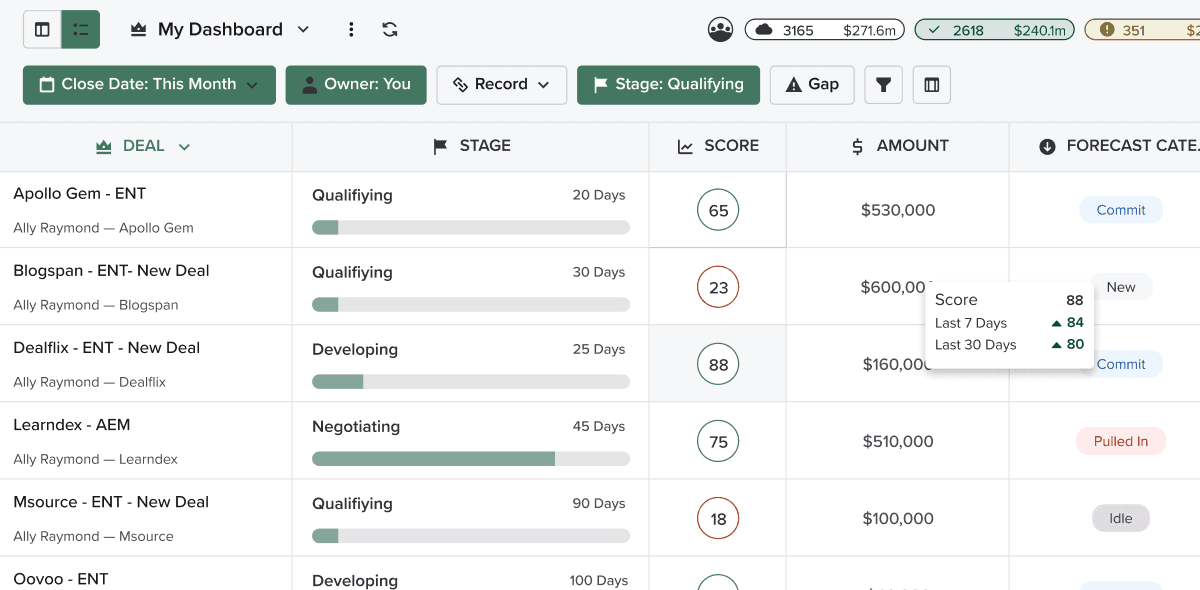
Task: Open the filter icon next to Gap
Action: point(883,84)
